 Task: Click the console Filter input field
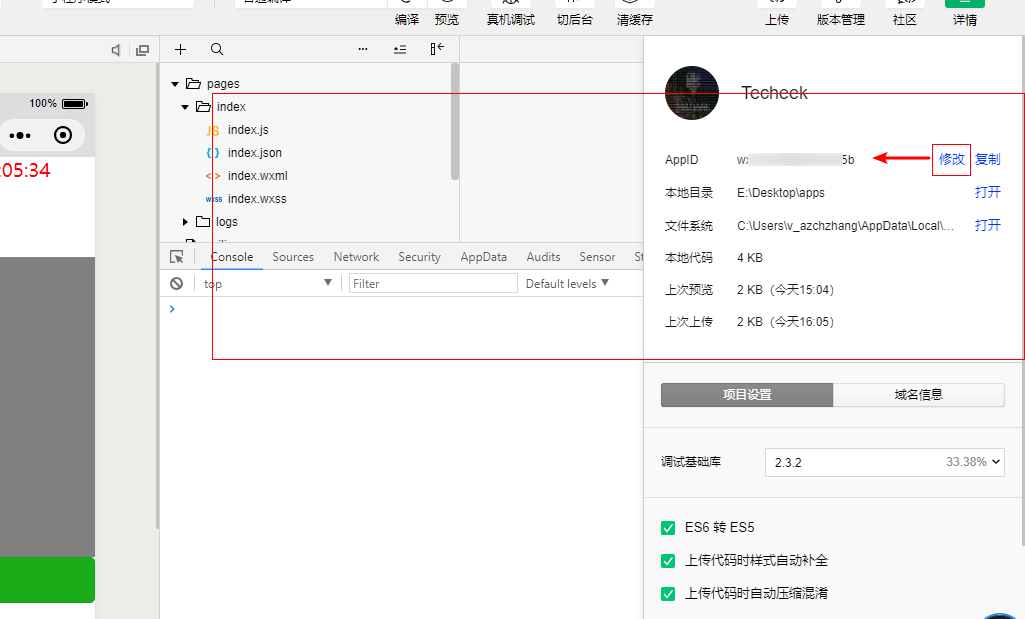click(432, 284)
